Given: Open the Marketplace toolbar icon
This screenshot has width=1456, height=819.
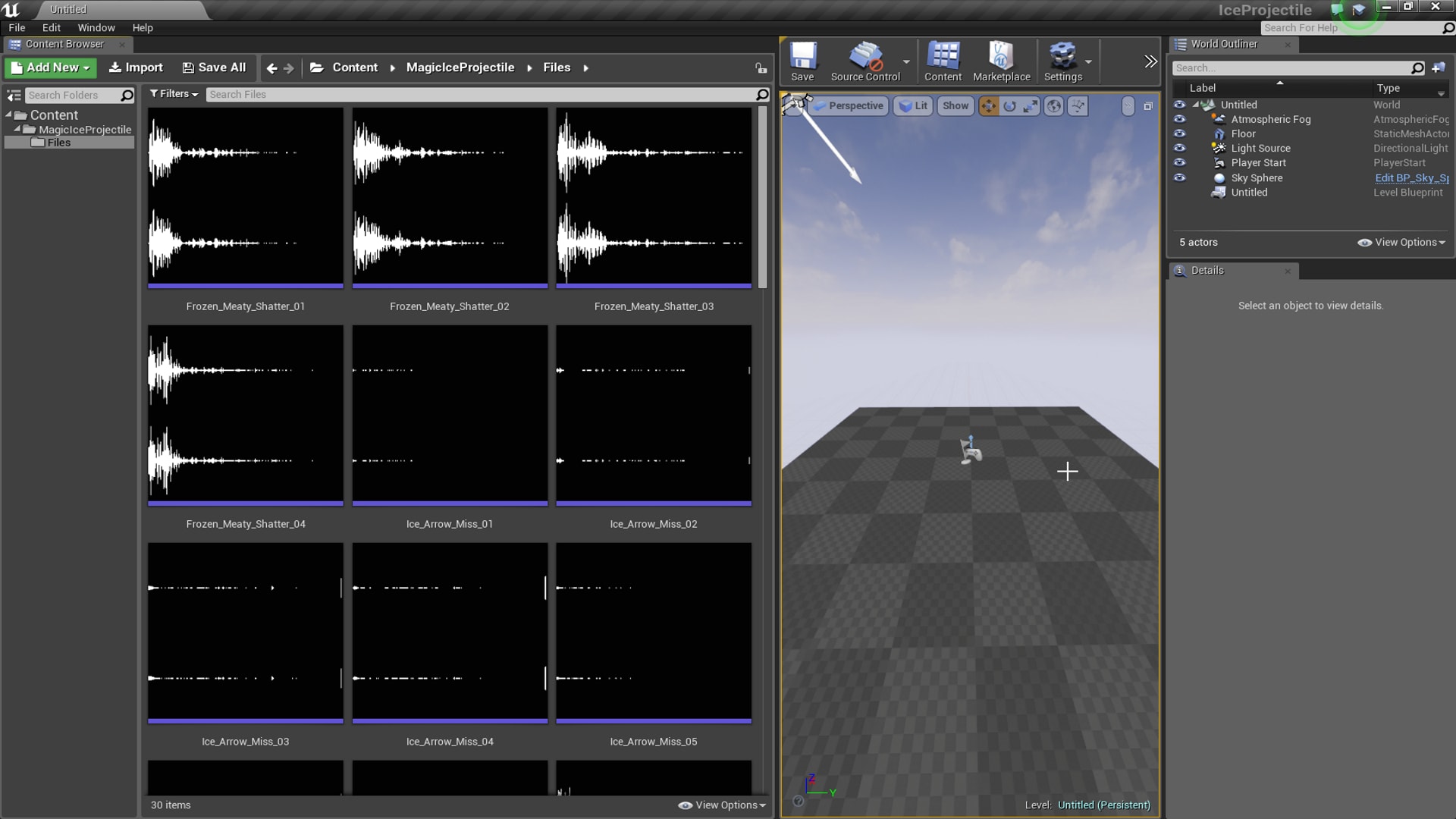Looking at the screenshot, I should pos(1001,61).
